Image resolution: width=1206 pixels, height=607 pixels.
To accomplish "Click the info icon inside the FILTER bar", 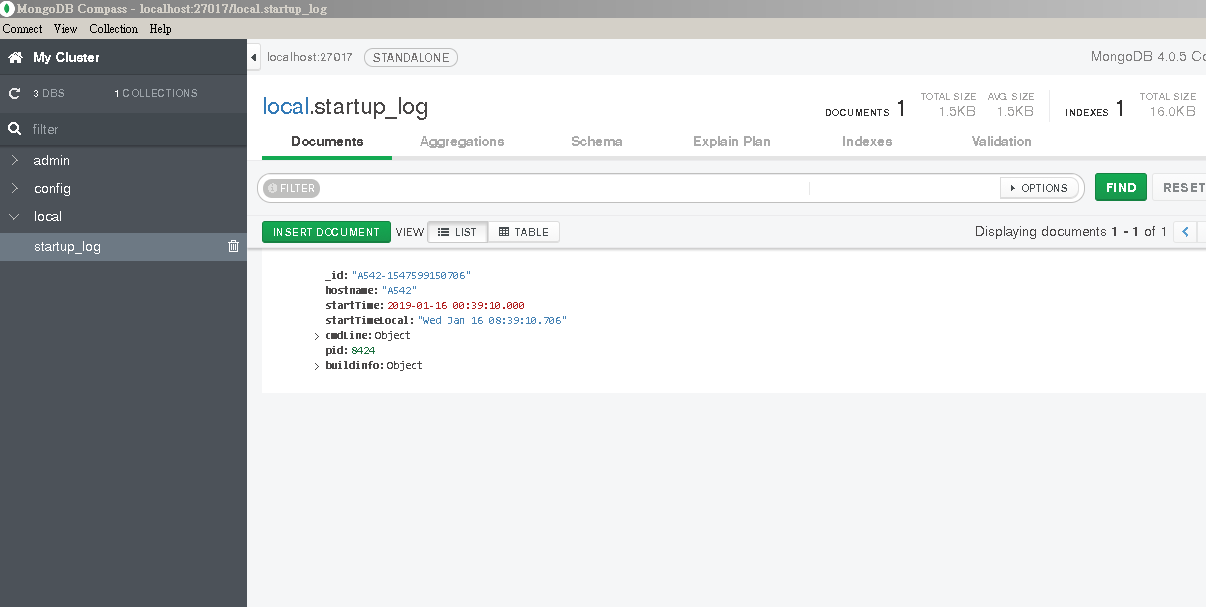I will point(272,188).
